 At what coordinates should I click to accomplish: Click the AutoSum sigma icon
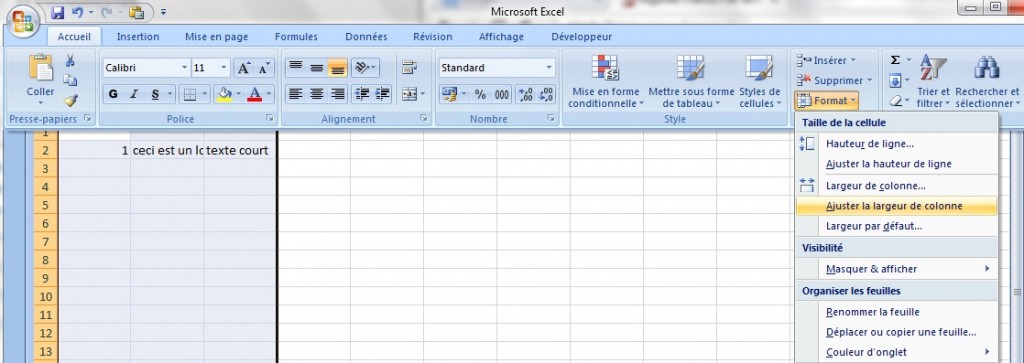coord(895,60)
